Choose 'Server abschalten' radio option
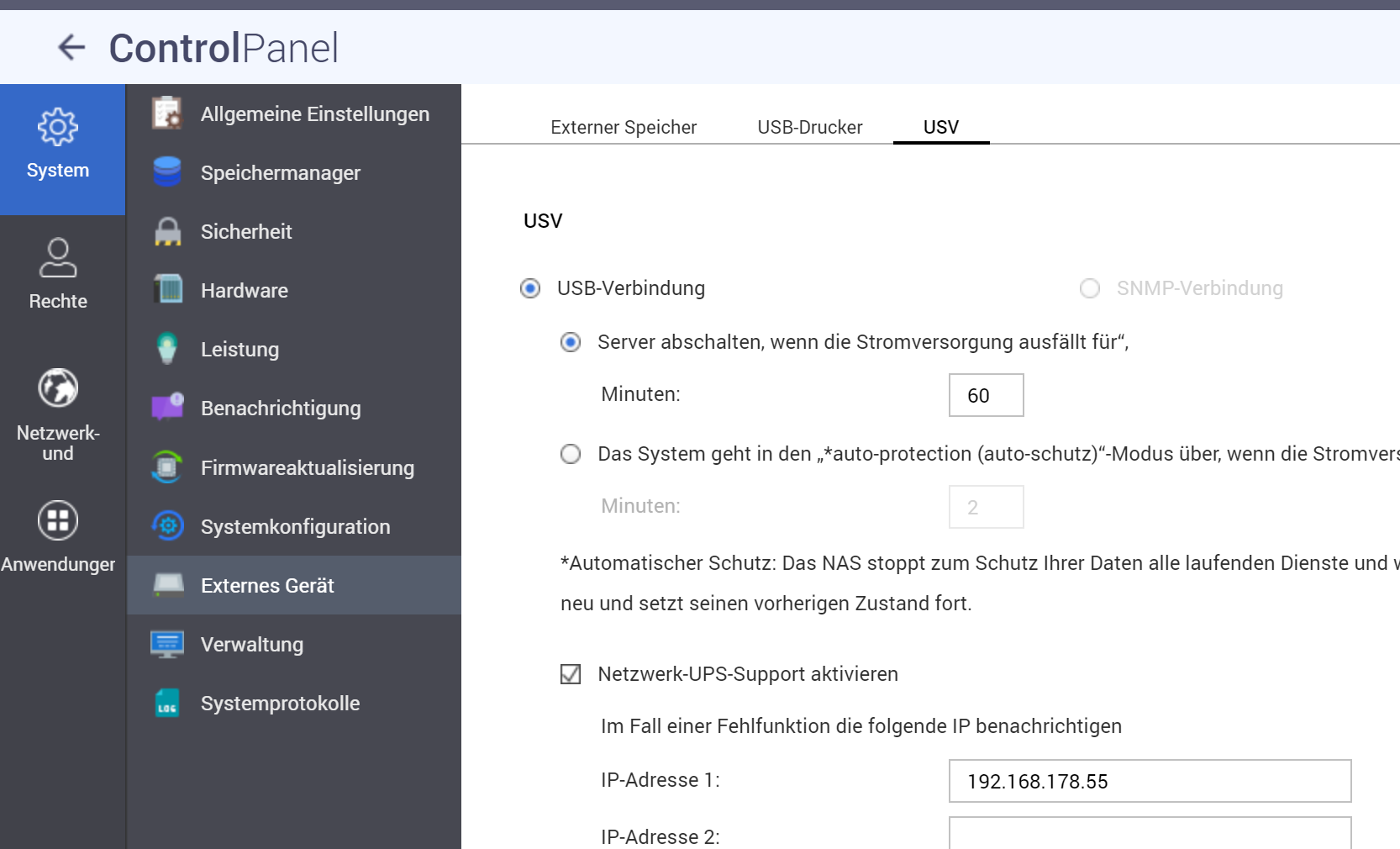 pyautogui.click(x=571, y=342)
